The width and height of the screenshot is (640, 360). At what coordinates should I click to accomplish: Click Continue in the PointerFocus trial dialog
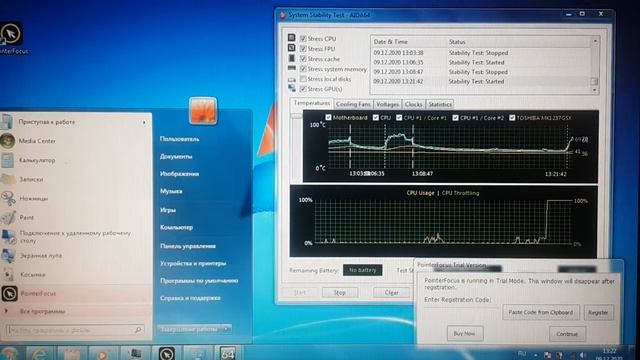(567, 333)
